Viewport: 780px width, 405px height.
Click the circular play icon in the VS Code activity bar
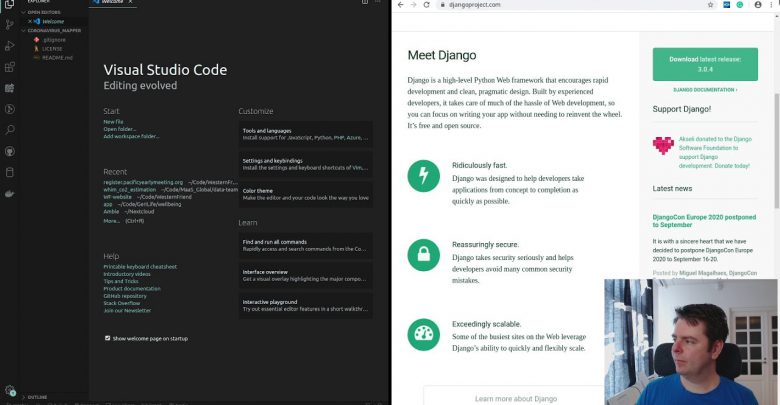(x=9, y=109)
